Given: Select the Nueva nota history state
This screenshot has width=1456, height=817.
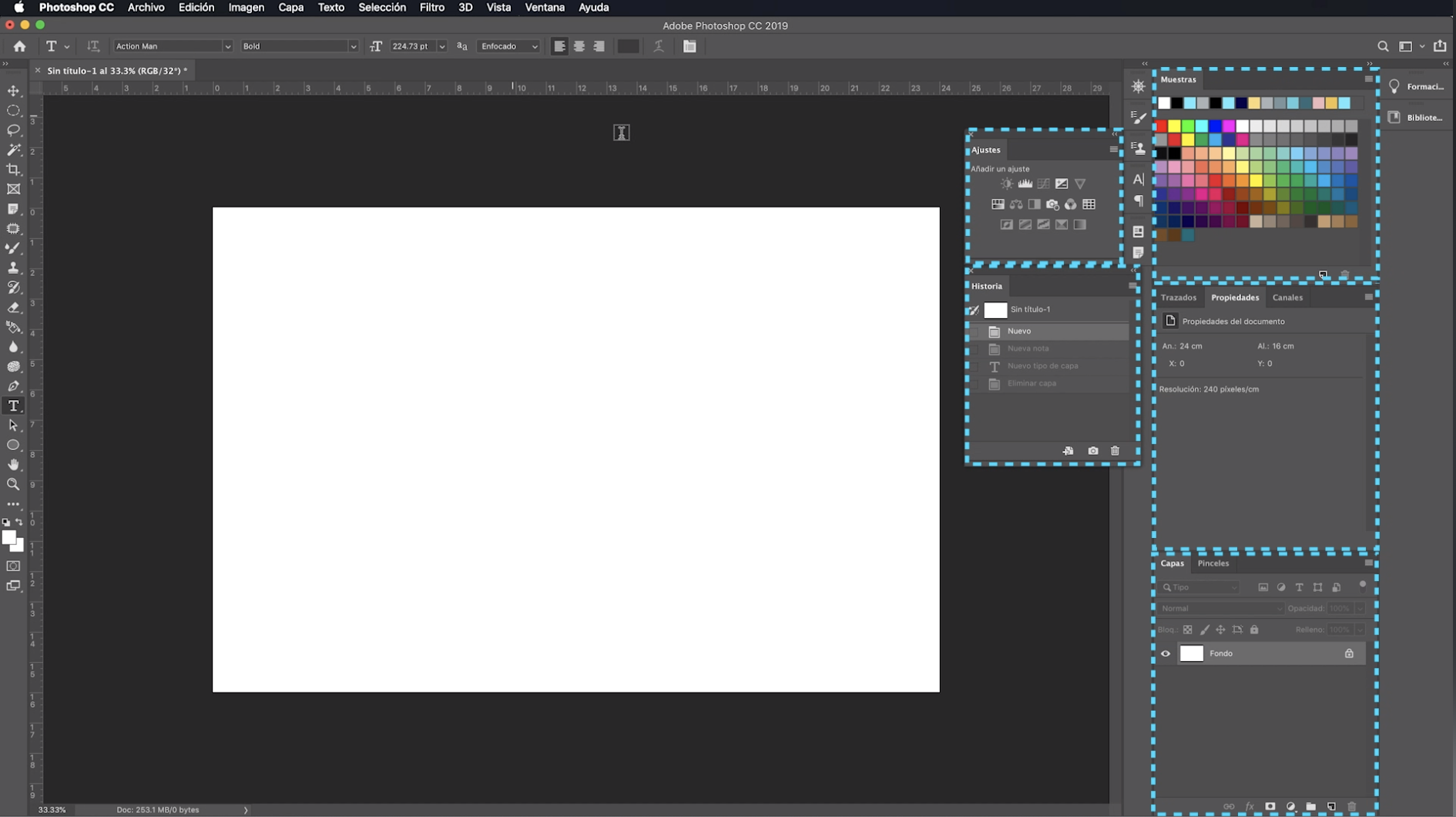Looking at the screenshot, I should click(x=1048, y=348).
